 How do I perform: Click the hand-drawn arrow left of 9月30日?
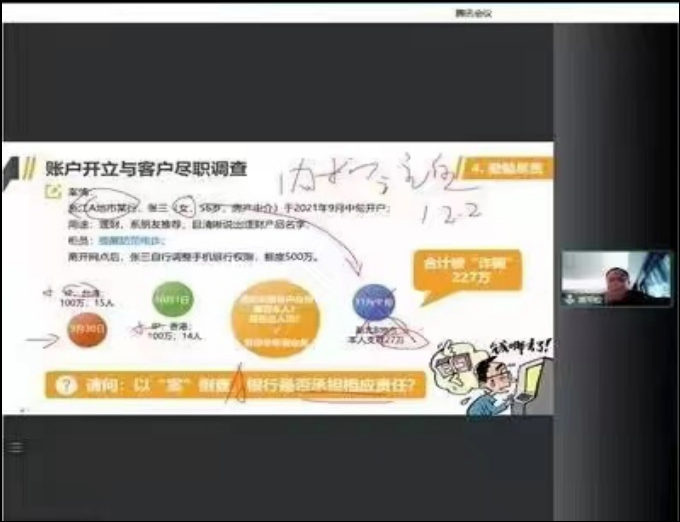coord(41,340)
